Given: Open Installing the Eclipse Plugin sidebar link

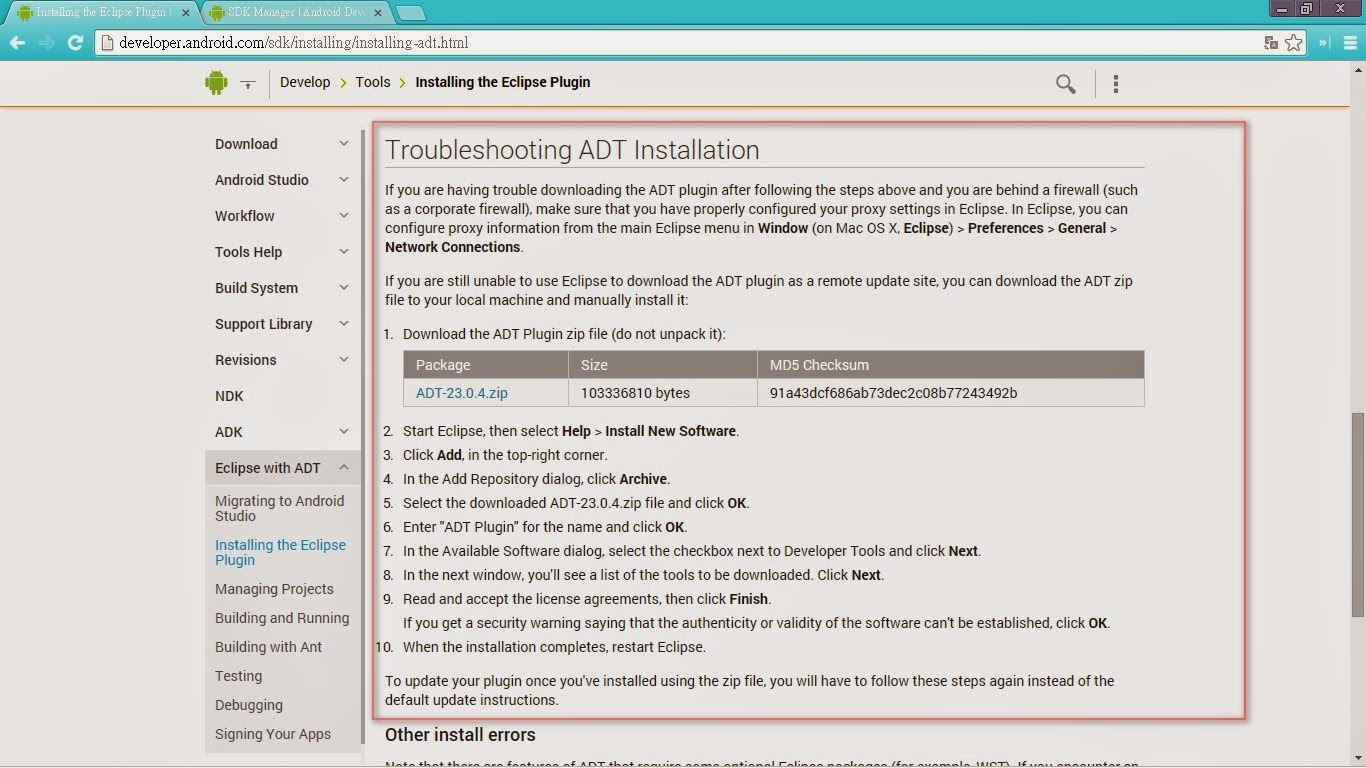Looking at the screenshot, I should tap(281, 552).
